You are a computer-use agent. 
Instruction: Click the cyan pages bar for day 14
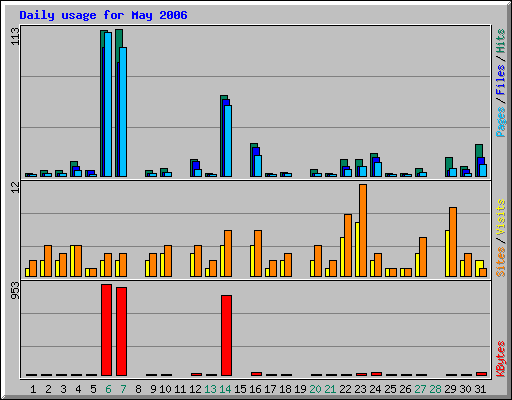point(228,141)
